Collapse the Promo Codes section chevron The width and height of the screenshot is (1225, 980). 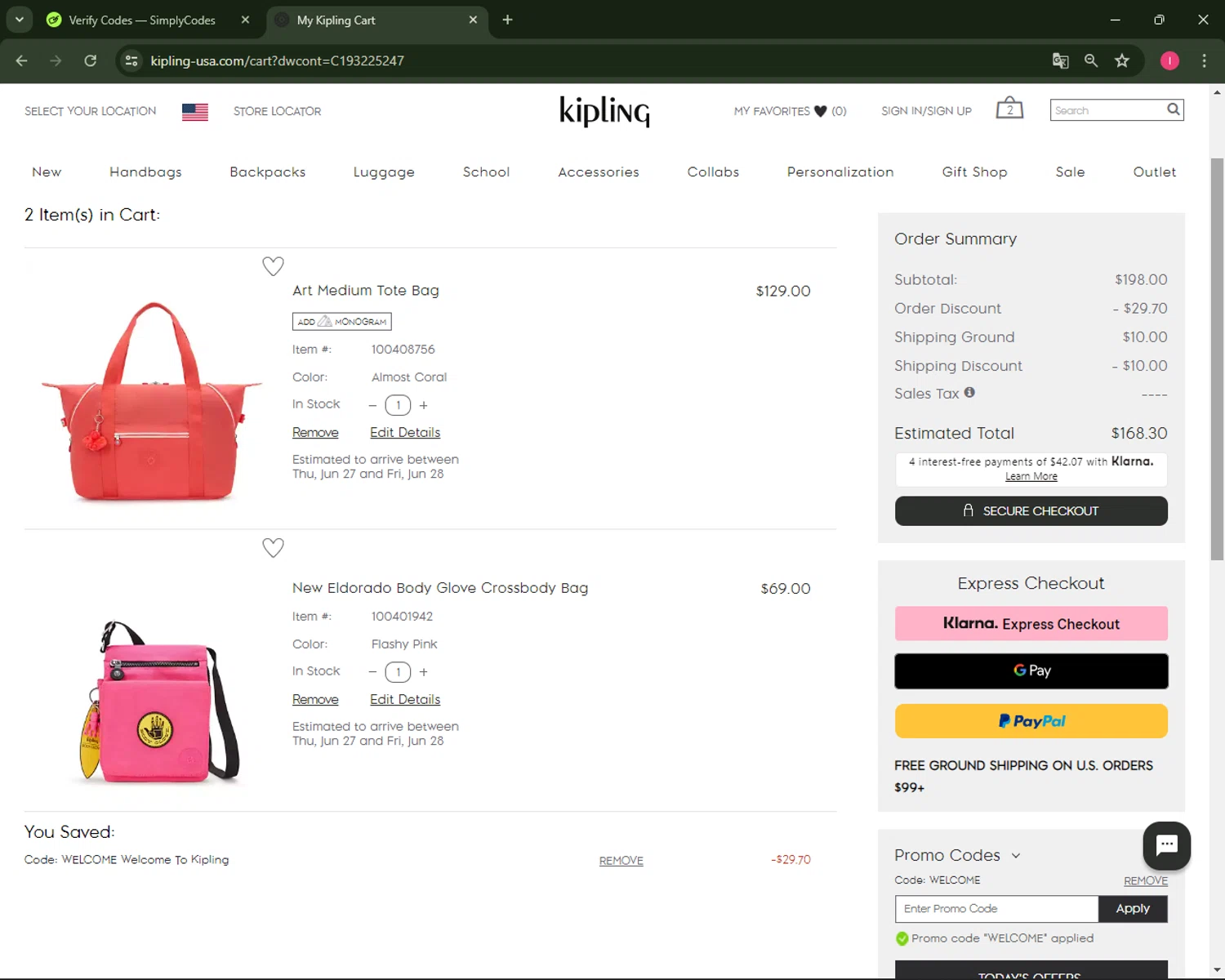tap(1016, 856)
